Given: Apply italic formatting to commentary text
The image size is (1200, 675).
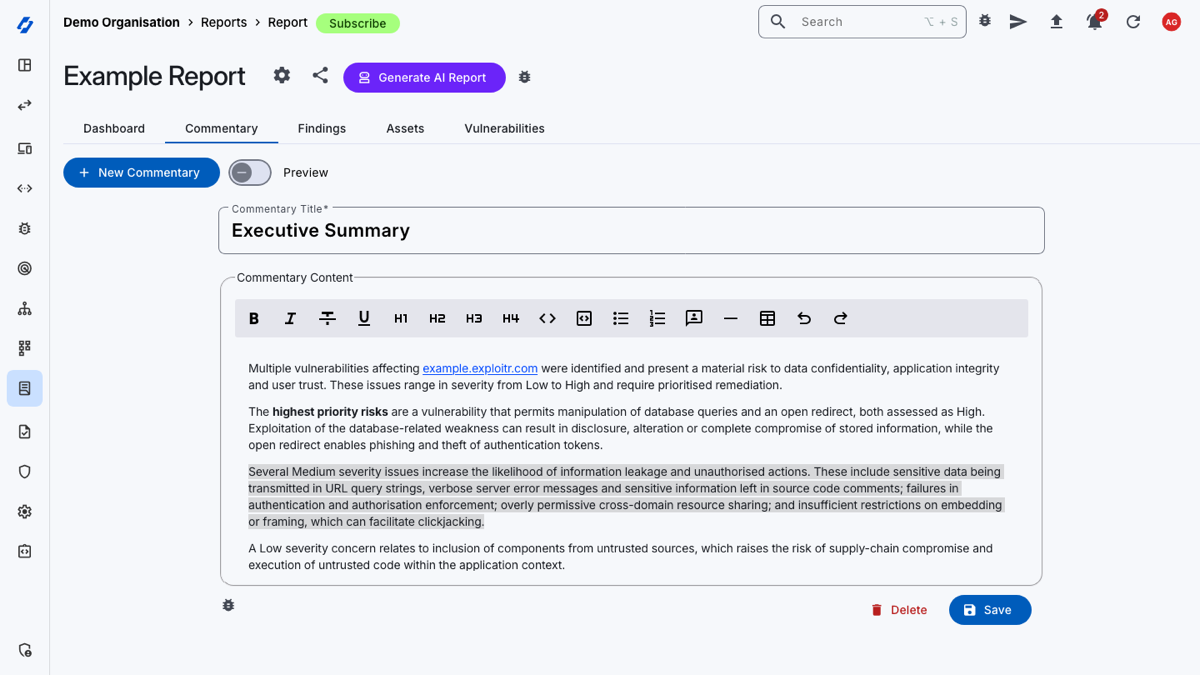Looking at the screenshot, I should (290, 318).
